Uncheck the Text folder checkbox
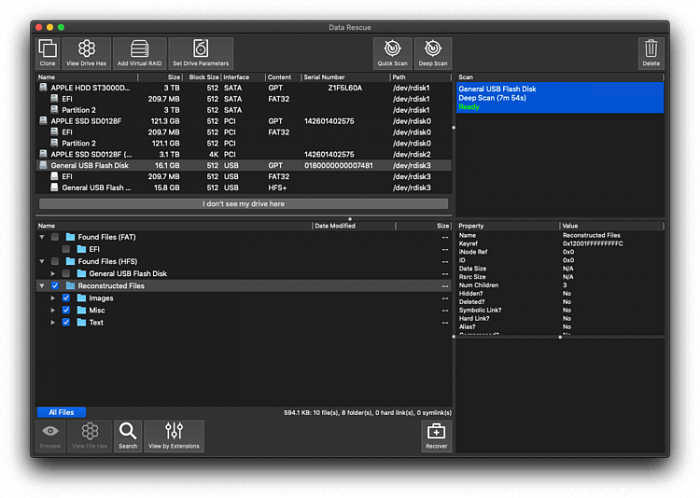Screen dimensions: 700x498 (66, 322)
